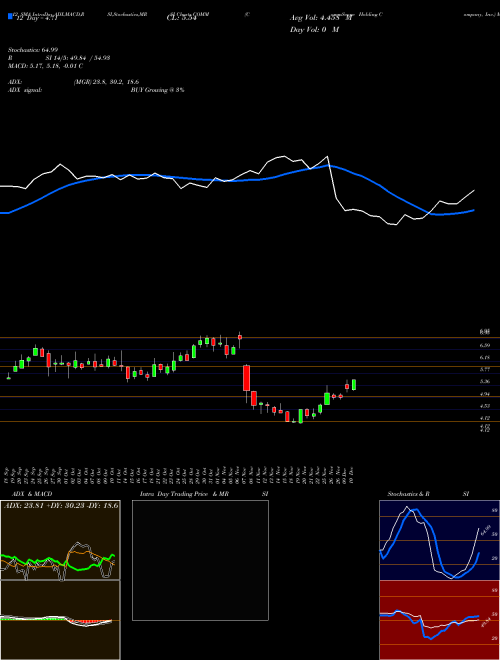Click the 'Avg Vol: 4.458 M' text
This screenshot has height=660, width=500.
point(321,18)
